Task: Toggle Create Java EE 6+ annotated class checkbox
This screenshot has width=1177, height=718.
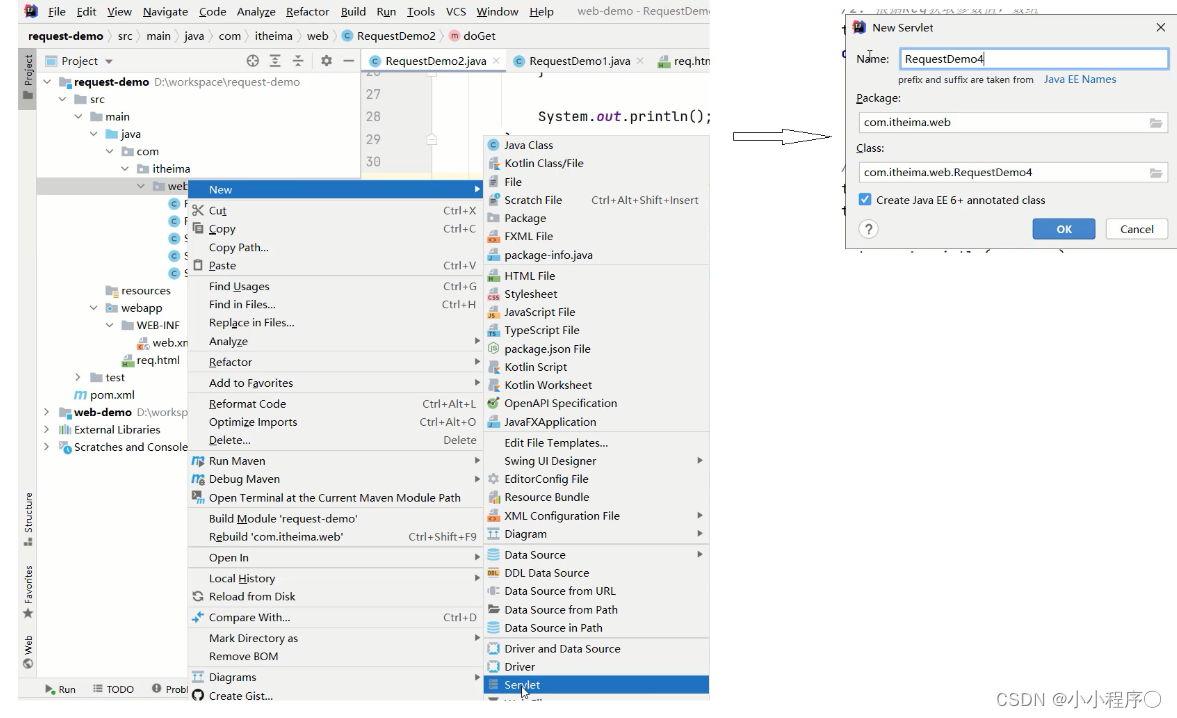Action: coord(865,200)
